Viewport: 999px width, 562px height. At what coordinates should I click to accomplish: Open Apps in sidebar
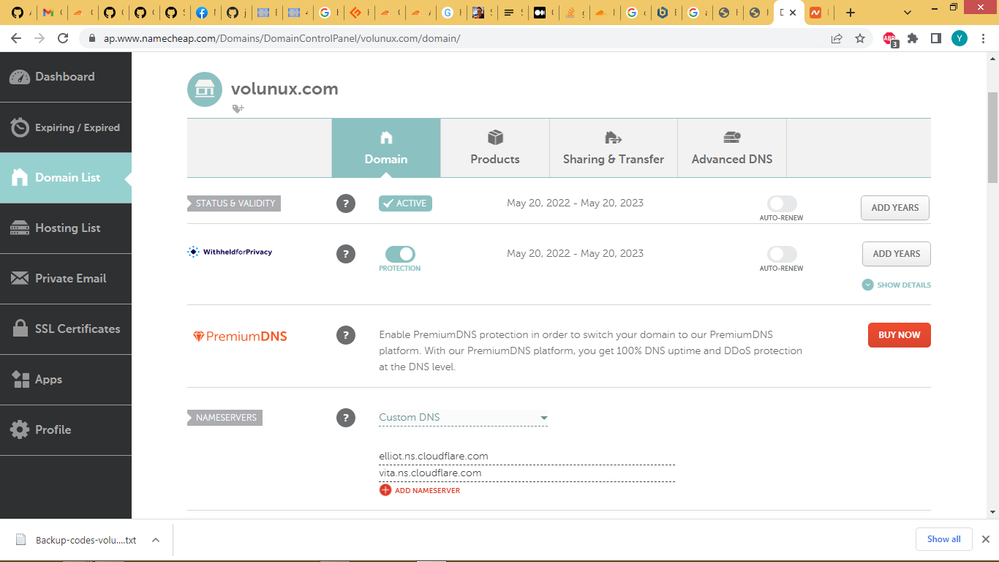pos(66,379)
